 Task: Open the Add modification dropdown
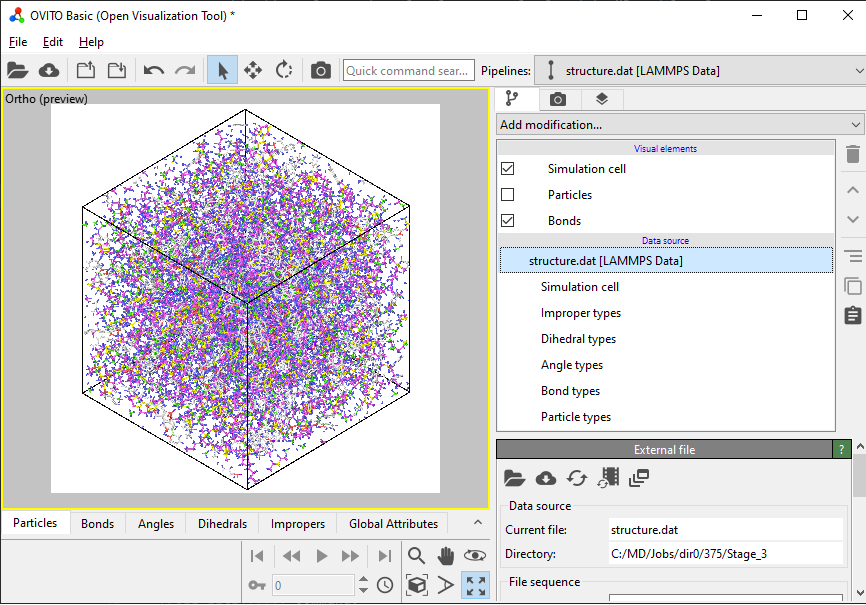point(680,125)
